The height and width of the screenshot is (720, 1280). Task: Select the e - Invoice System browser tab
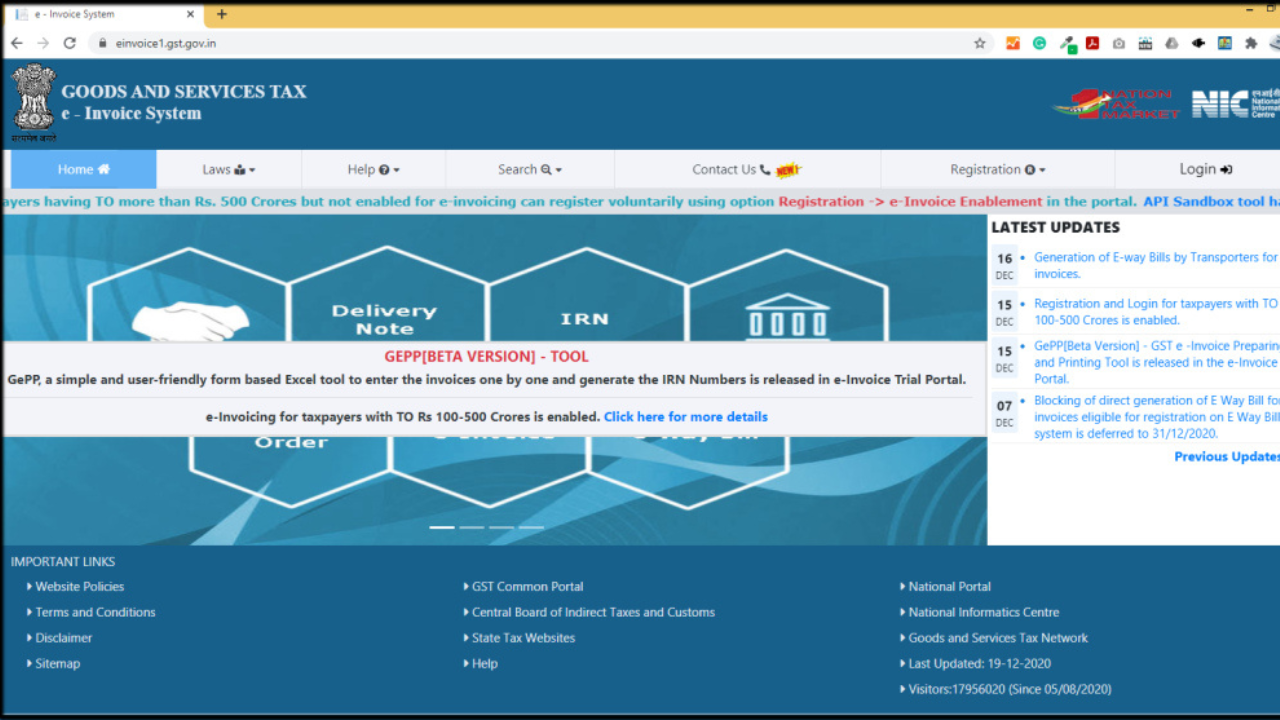[x=104, y=15]
